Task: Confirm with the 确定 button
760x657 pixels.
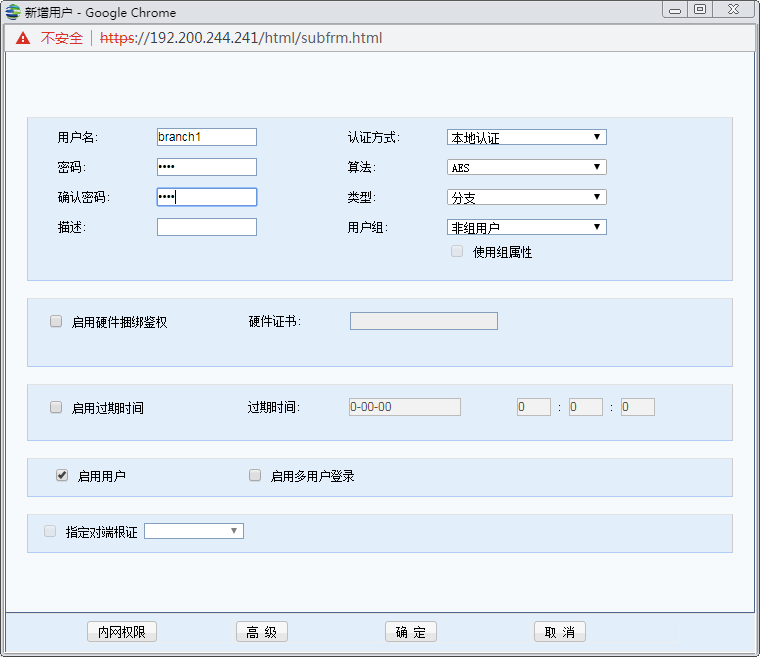Action: coord(411,632)
